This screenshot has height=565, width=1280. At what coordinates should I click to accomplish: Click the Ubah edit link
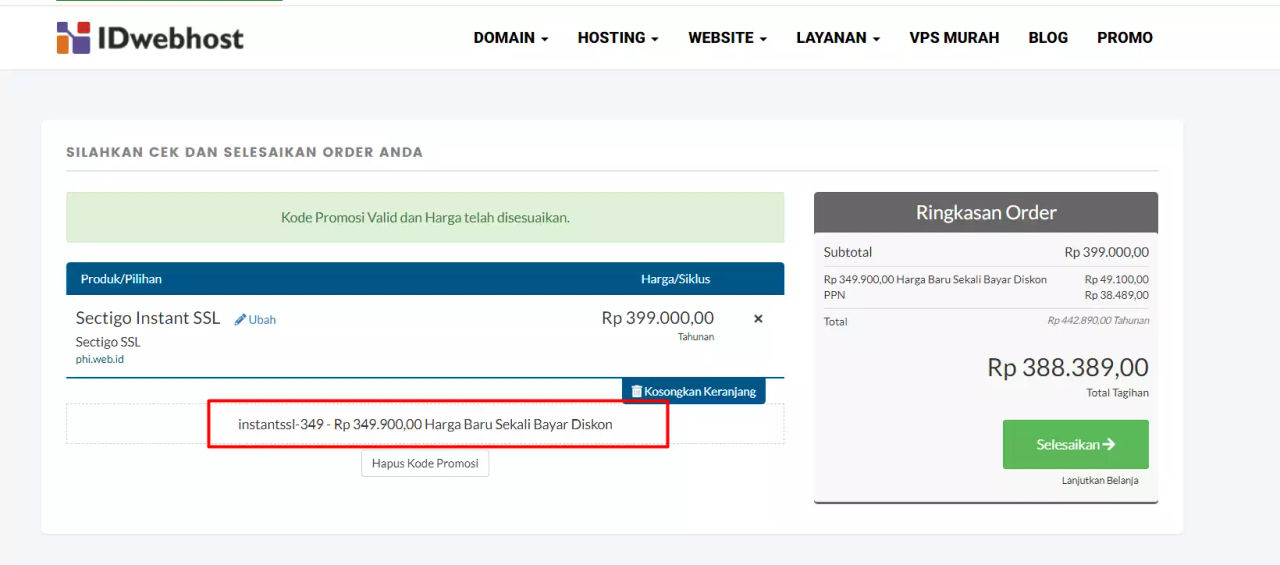[x=256, y=320]
